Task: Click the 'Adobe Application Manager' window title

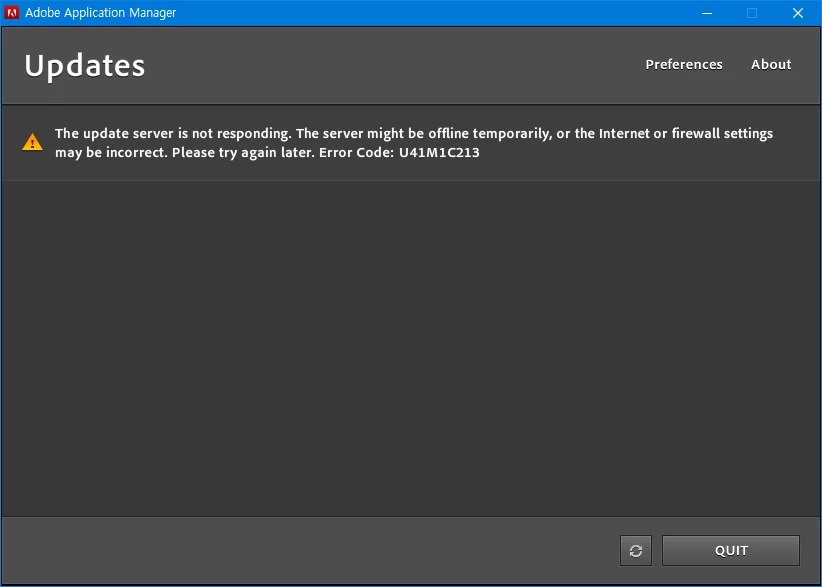Action: click(x=101, y=13)
